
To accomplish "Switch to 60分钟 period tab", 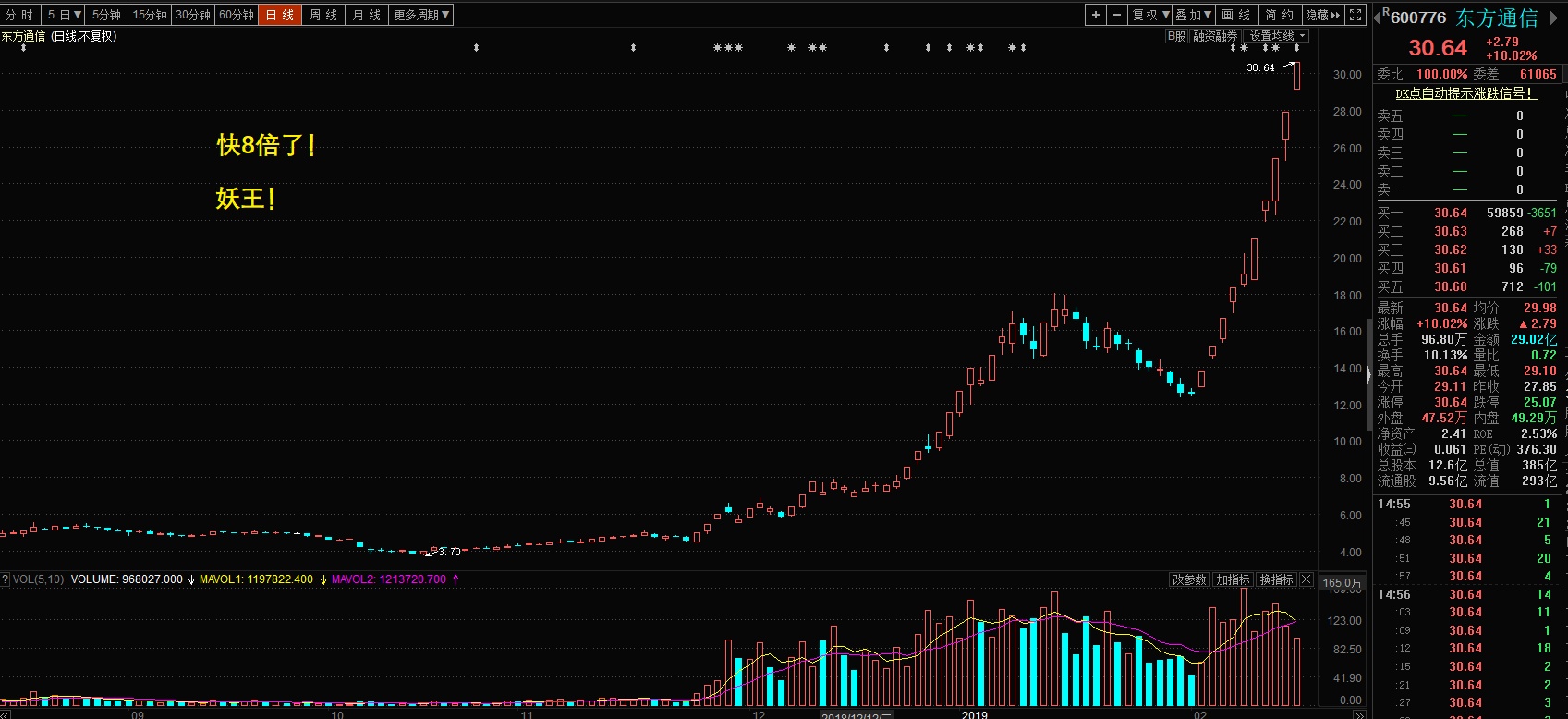I will (237, 15).
